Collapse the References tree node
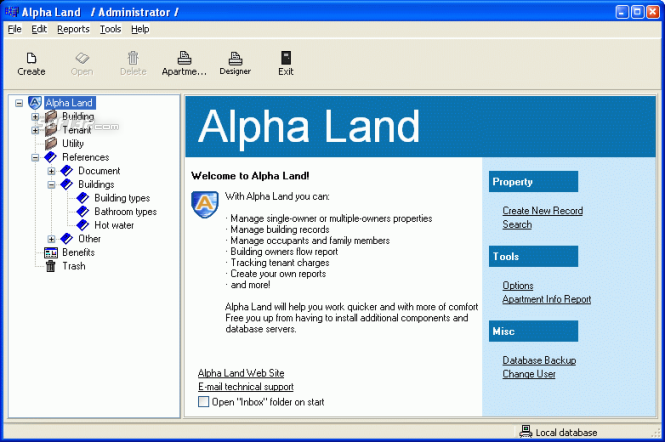Image resolution: width=665 pixels, height=442 pixels. [35, 157]
